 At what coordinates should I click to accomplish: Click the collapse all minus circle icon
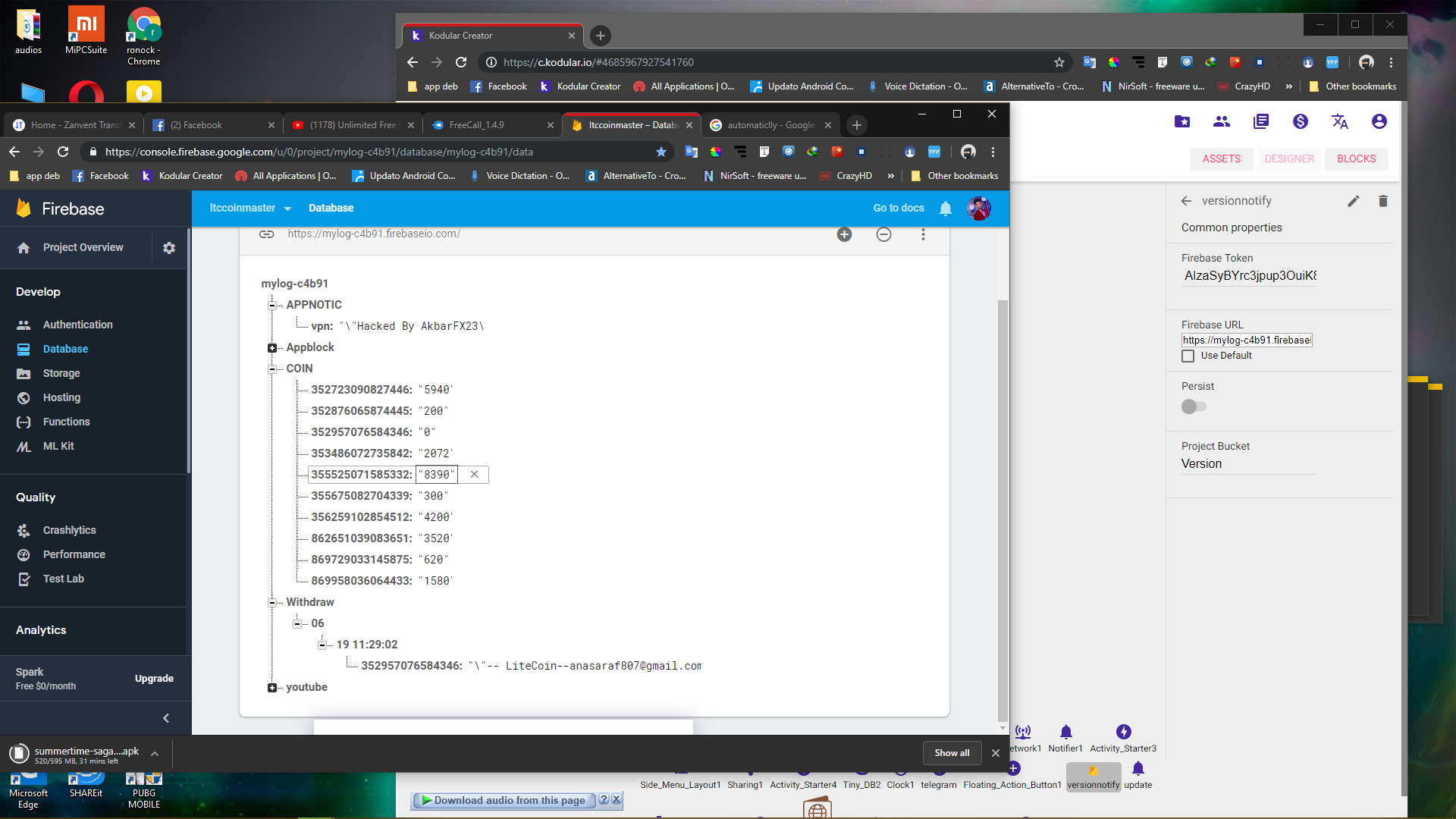tap(883, 234)
